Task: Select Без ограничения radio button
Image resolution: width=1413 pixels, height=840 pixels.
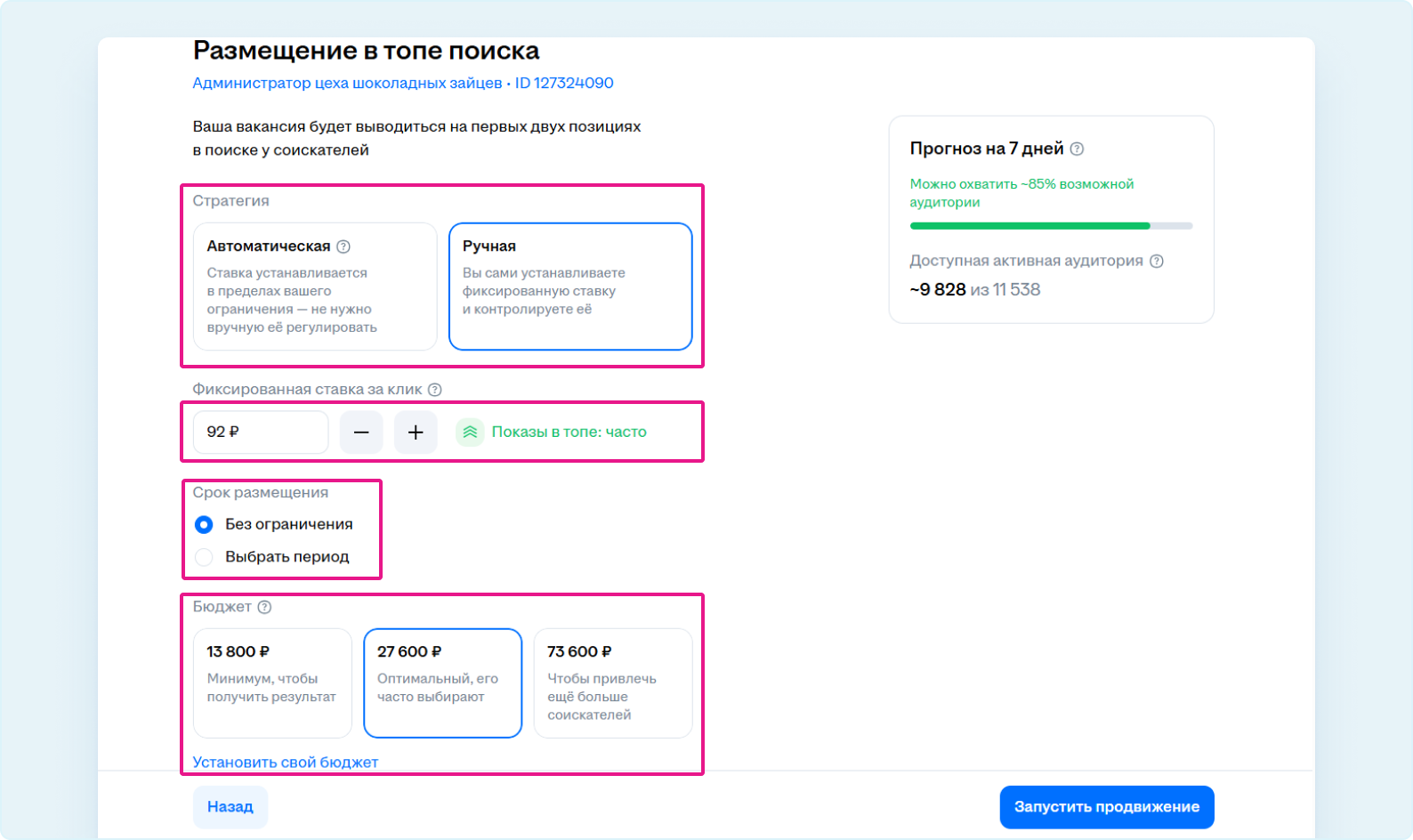Action: 204,525
